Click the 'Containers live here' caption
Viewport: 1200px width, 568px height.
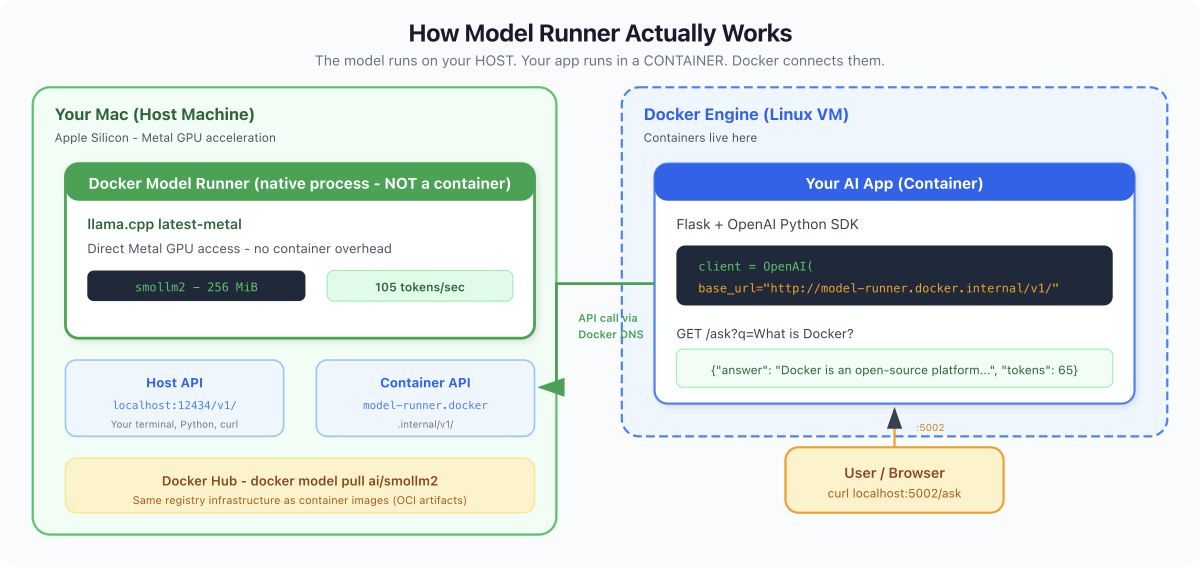tap(700, 138)
